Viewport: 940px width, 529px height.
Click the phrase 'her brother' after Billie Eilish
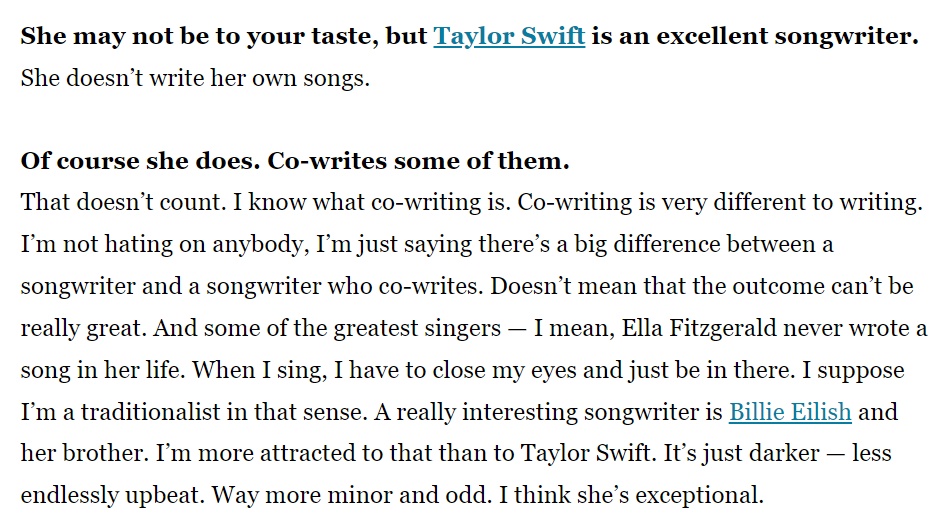coord(83,453)
